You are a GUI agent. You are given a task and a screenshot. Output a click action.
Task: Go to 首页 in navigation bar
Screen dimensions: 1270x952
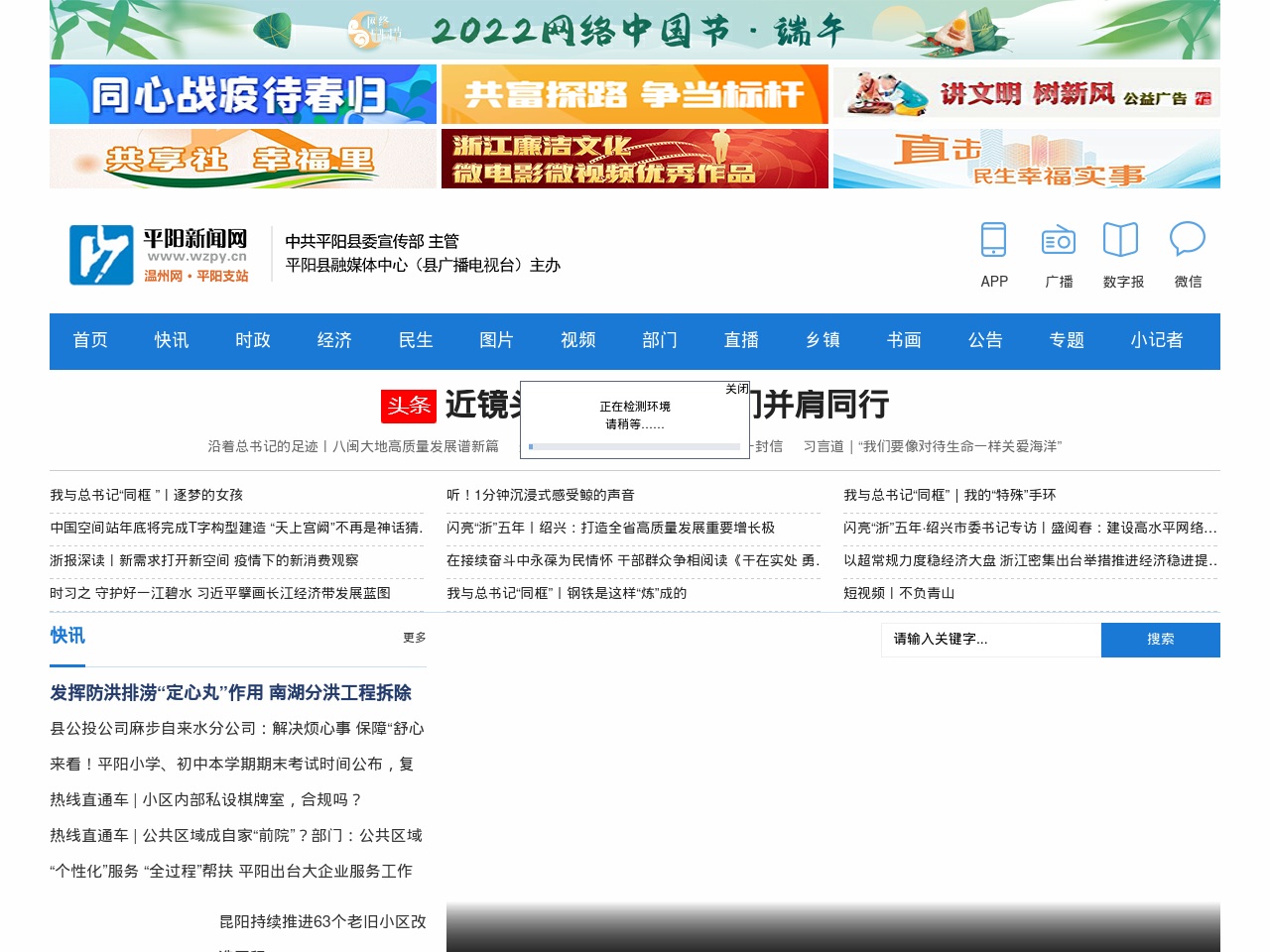pos(90,340)
